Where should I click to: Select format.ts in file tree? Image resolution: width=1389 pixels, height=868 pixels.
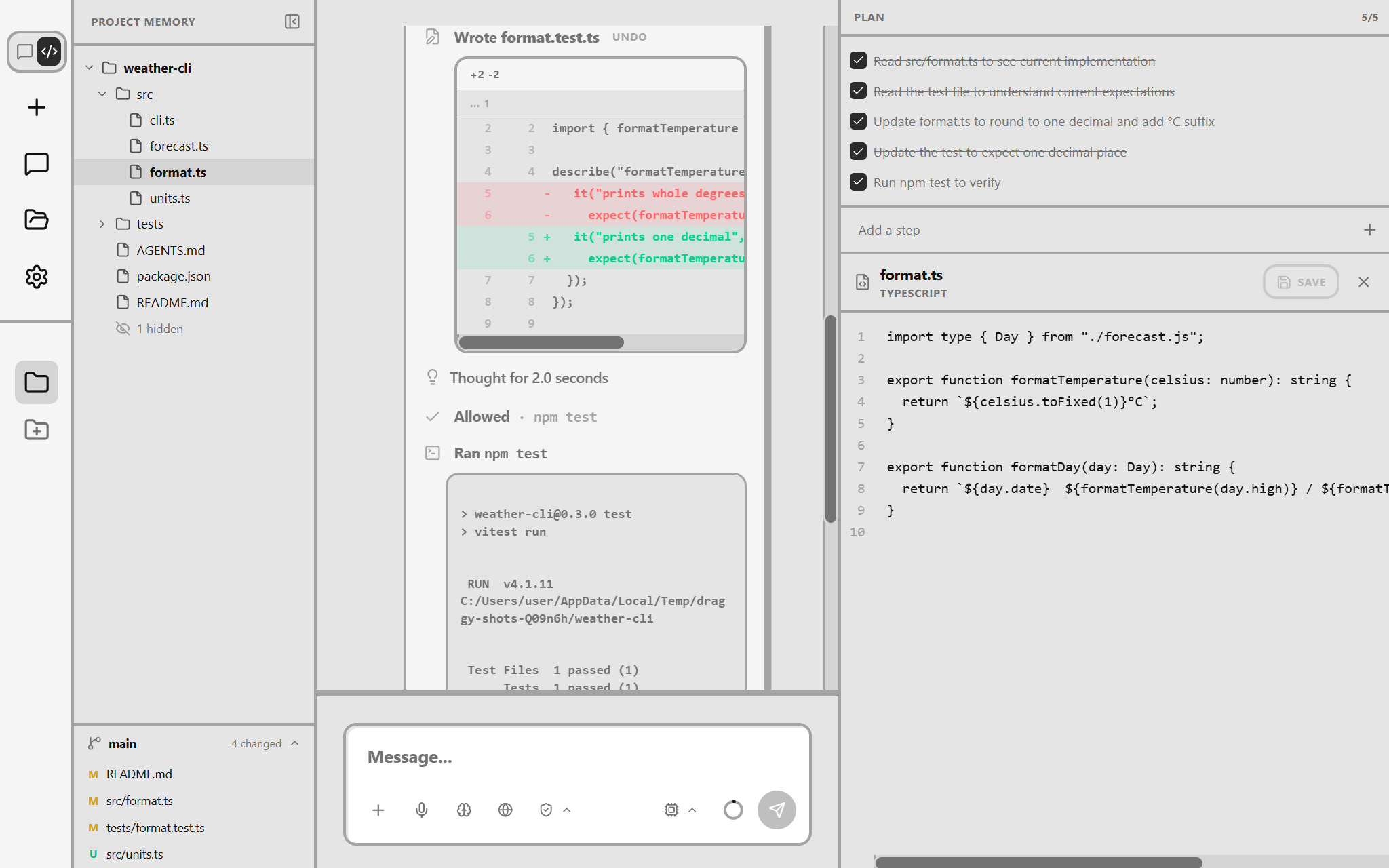(x=193, y=172)
